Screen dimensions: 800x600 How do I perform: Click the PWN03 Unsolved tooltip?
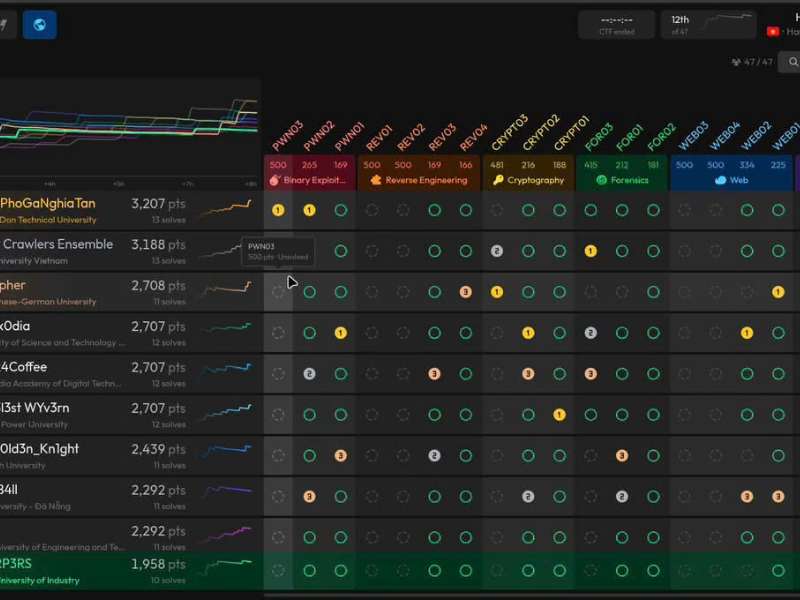tap(278, 252)
